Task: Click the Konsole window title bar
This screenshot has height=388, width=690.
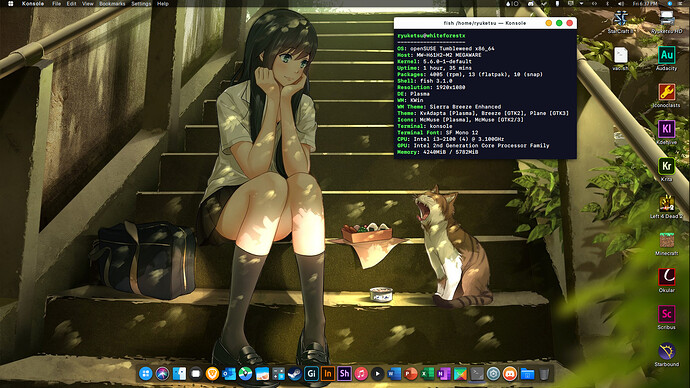Action: [485, 23]
